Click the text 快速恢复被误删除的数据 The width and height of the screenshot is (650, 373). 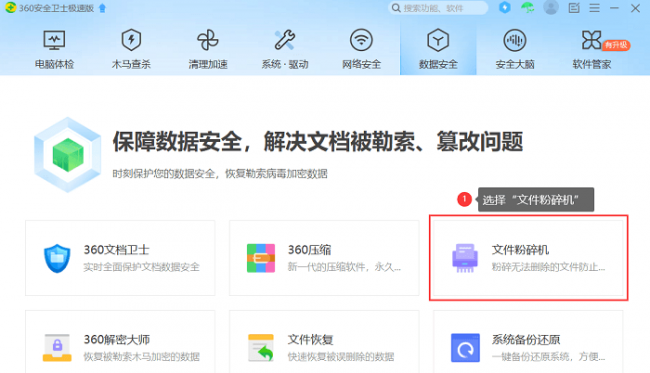341,356
